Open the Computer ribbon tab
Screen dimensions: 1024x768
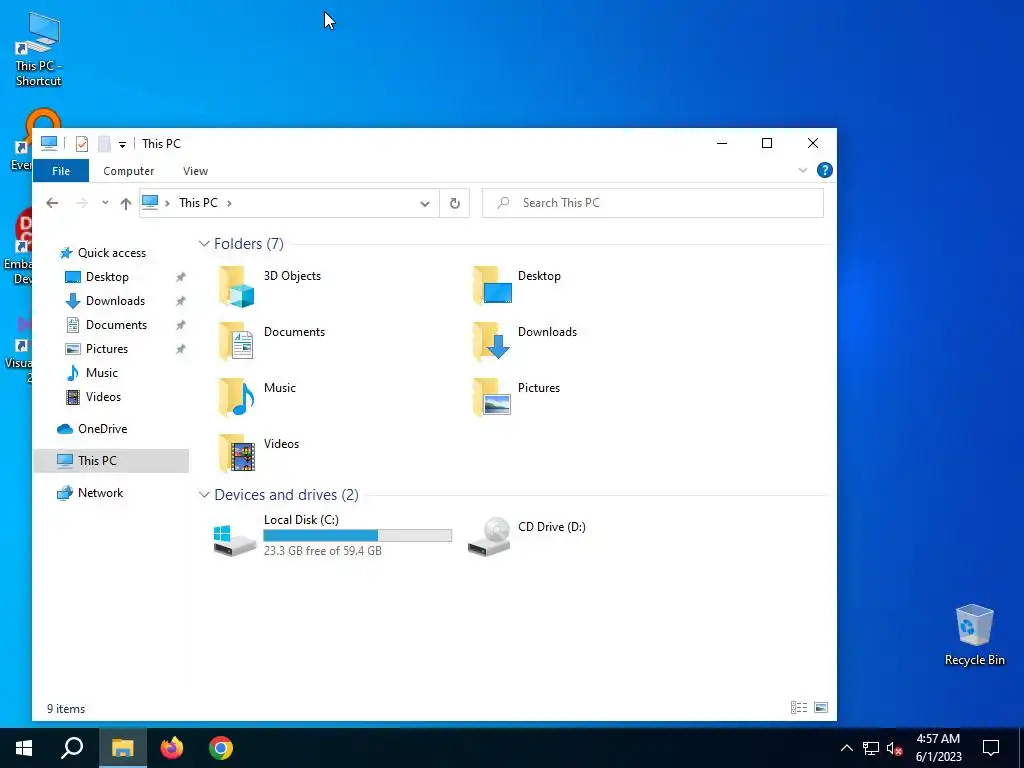129,171
